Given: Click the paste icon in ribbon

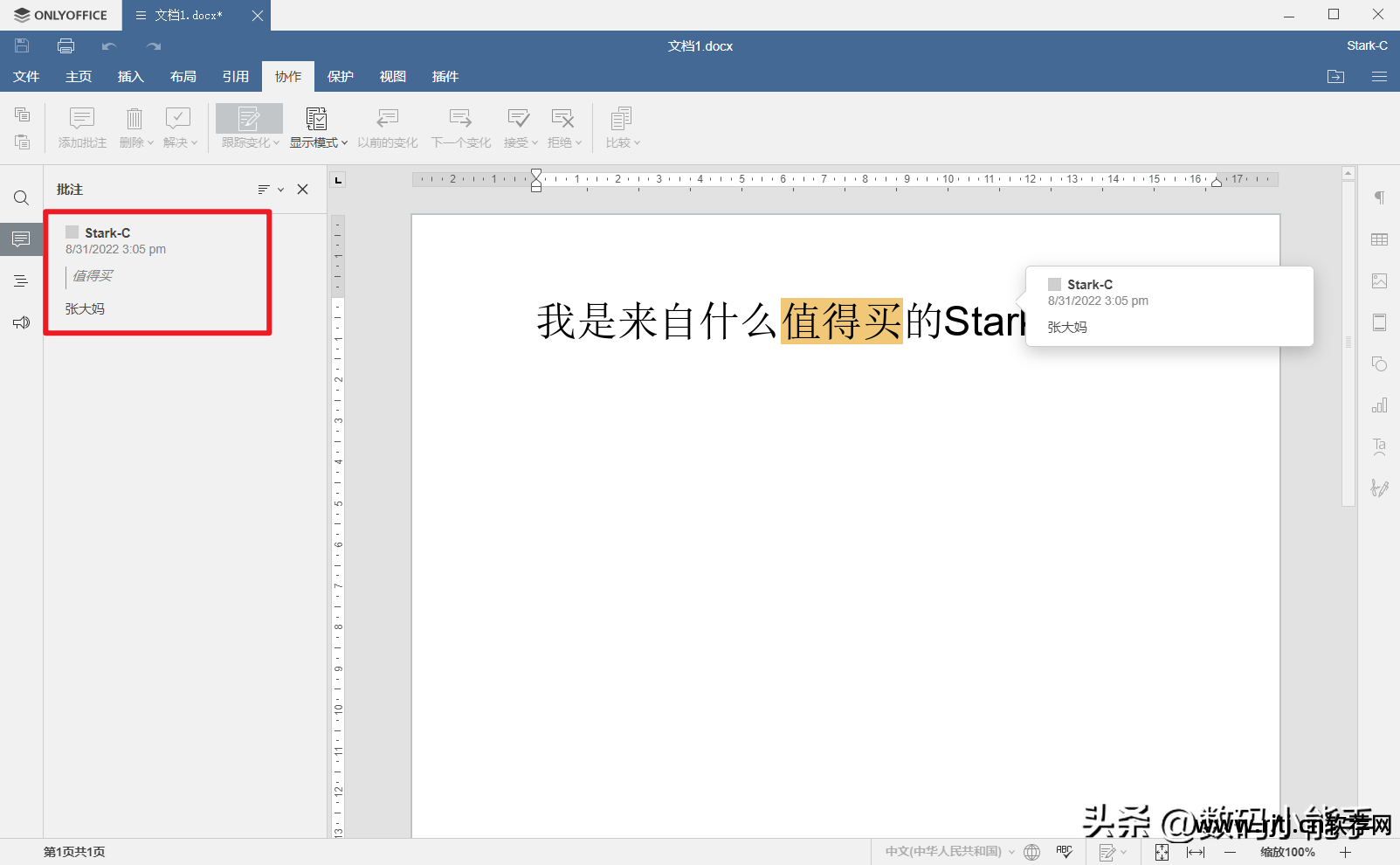Looking at the screenshot, I should click(23, 142).
